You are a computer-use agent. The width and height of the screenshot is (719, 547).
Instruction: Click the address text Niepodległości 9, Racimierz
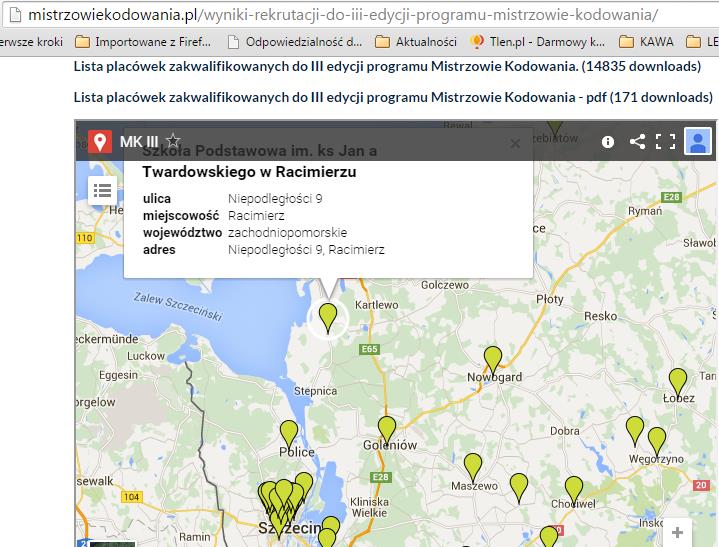coord(306,250)
